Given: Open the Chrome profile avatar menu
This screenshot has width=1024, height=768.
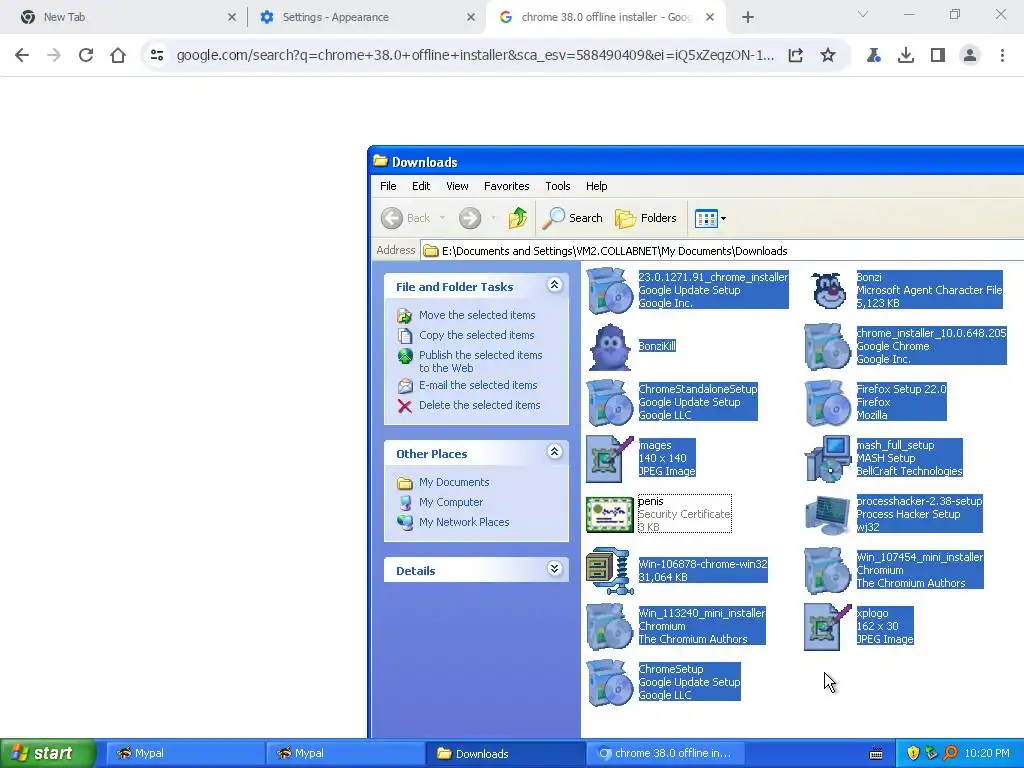Looking at the screenshot, I should pyautogui.click(x=970, y=56).
